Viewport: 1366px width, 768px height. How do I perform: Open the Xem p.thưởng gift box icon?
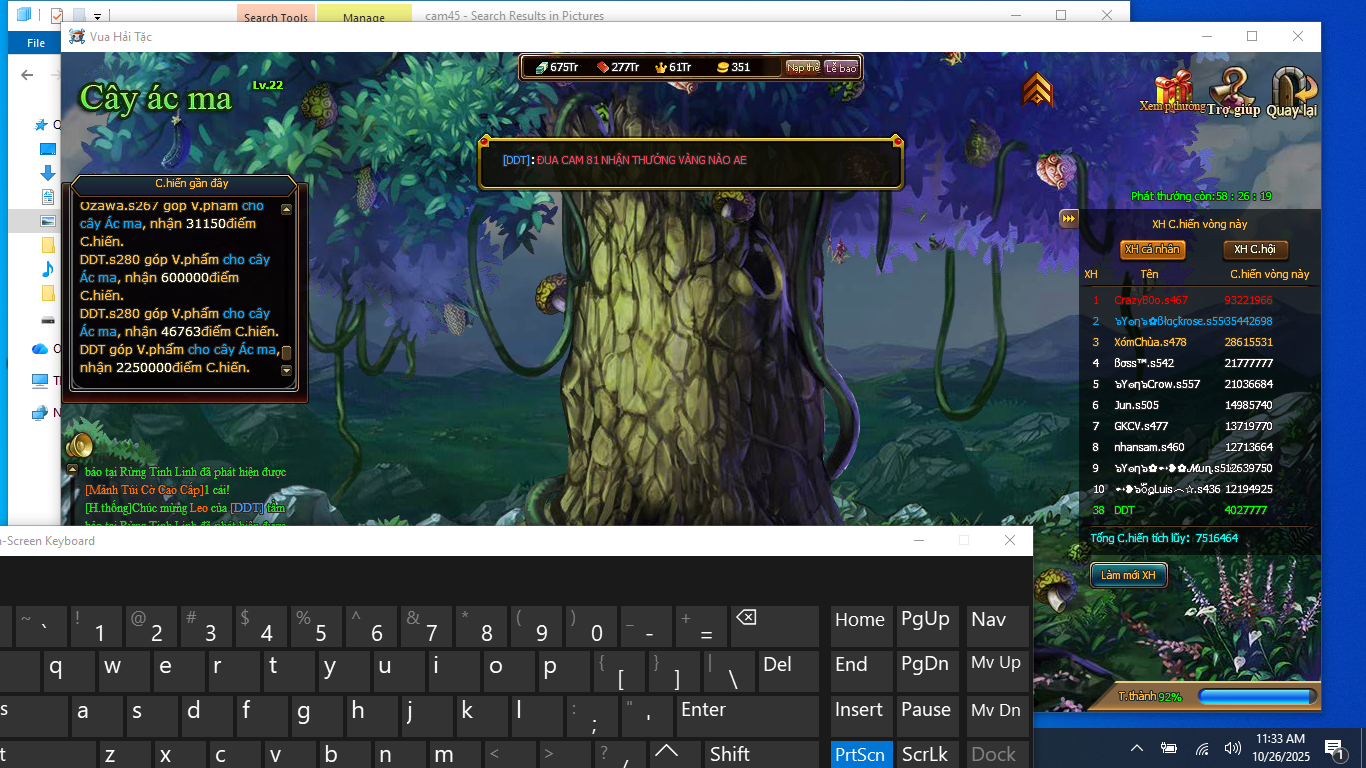1173,91
